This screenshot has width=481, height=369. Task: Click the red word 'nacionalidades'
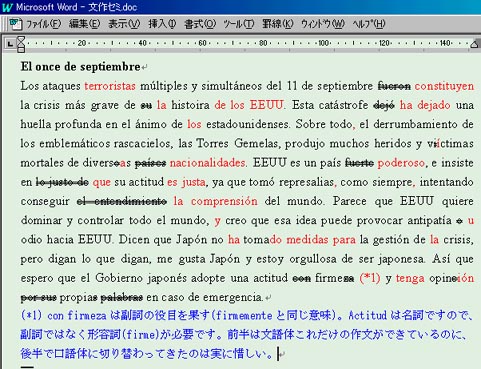[x=207, y=163]
